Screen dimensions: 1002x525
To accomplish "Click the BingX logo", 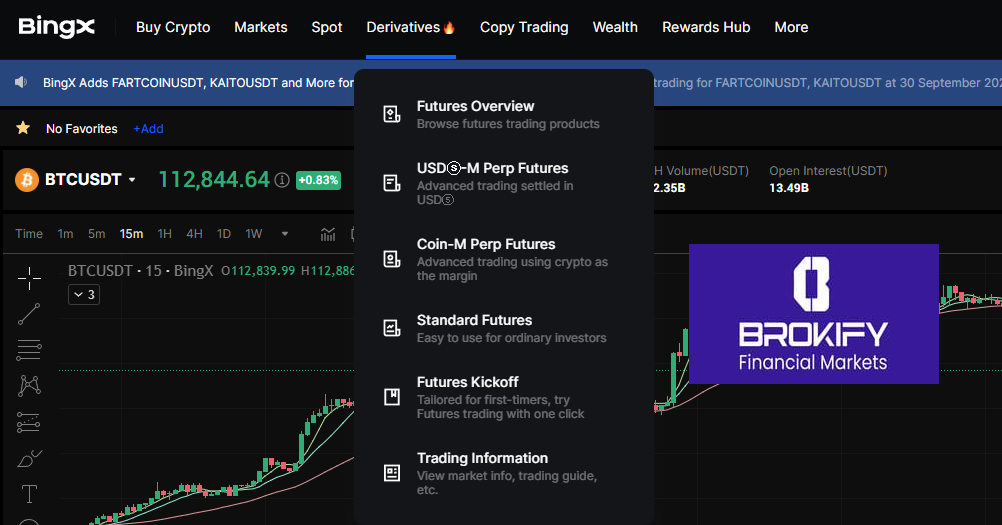I will pos(57,27).
